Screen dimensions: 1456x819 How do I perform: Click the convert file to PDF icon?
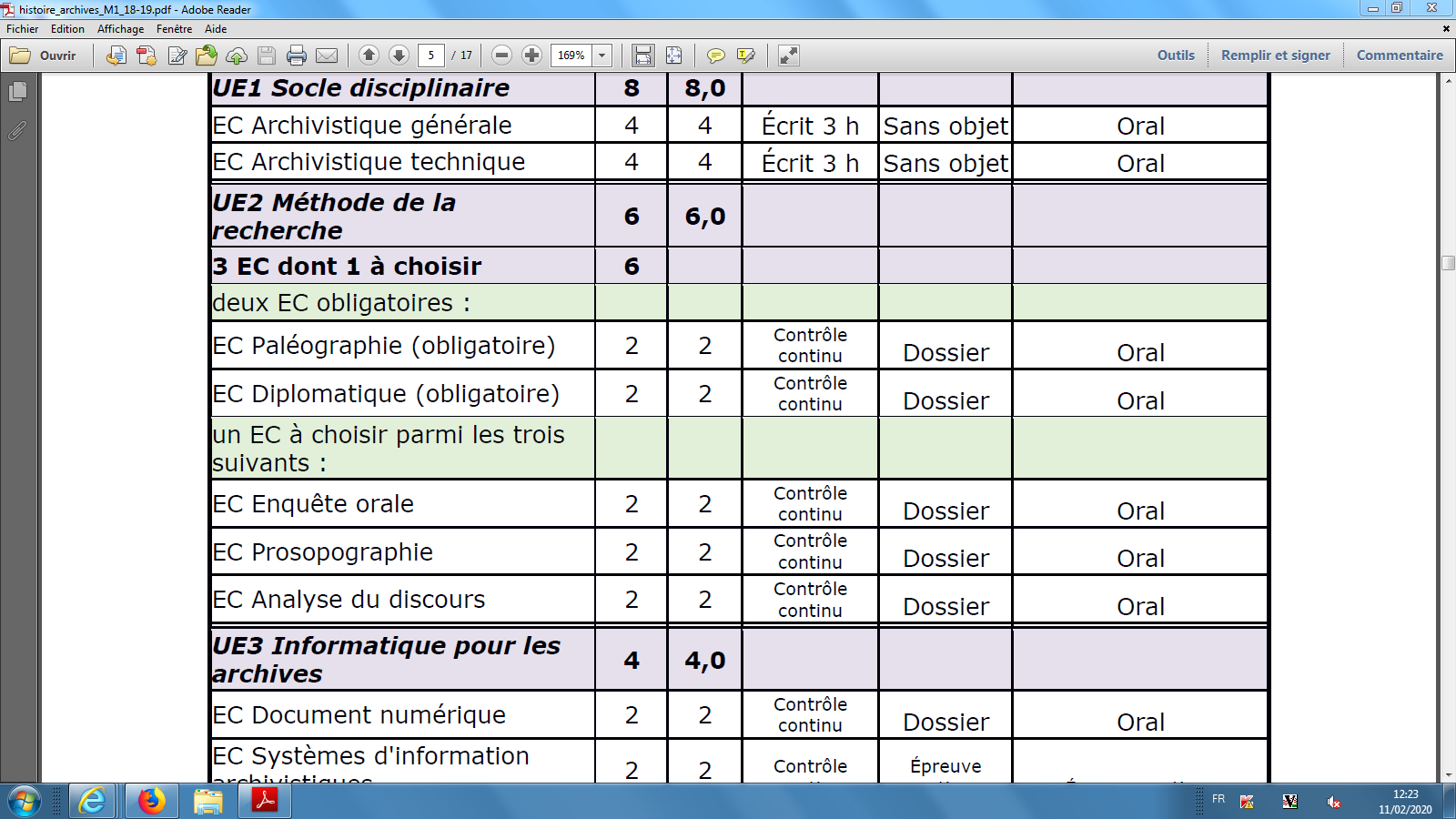[116, 56]
